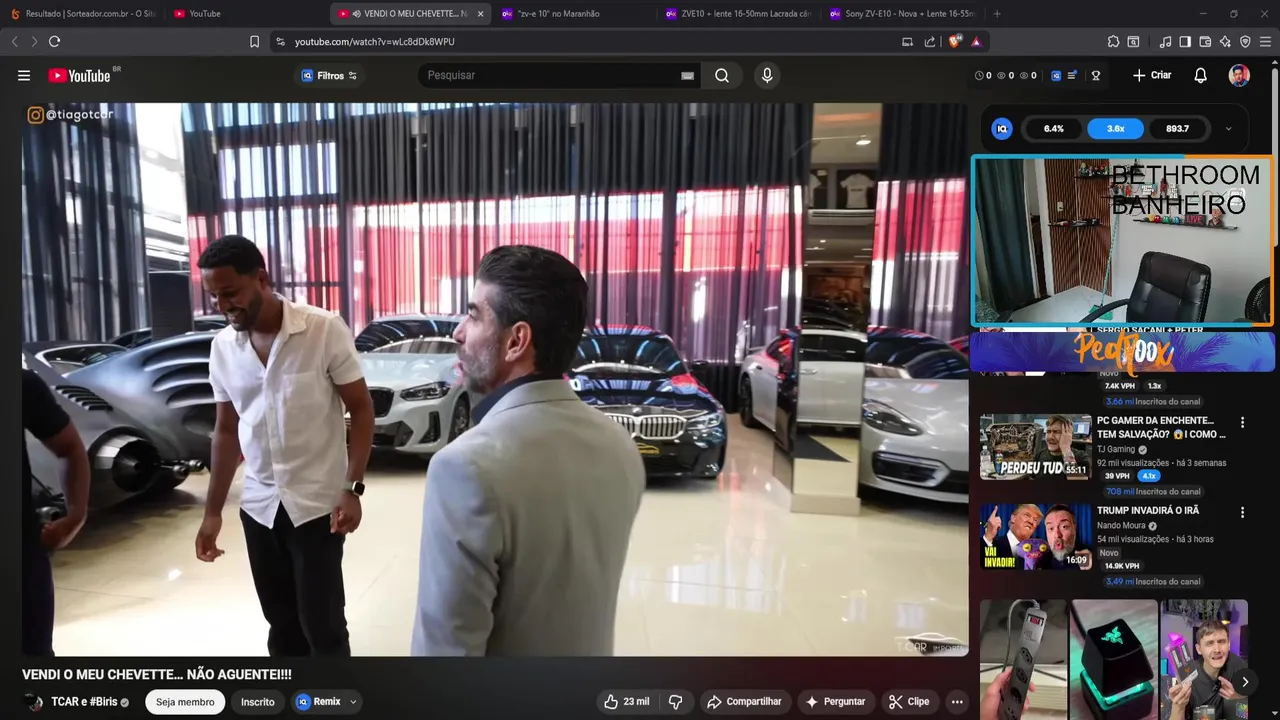The image size is (1280, 720).
Task: Click the Clipe button
Action: [909, 701]
